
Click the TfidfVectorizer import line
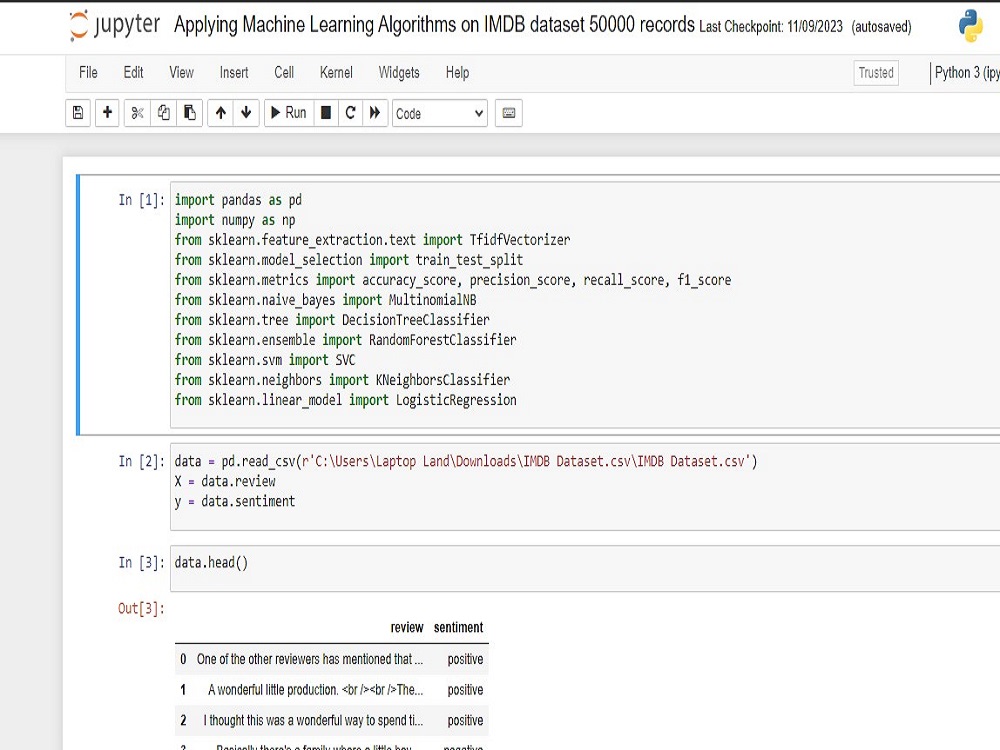[x=372, y=240]
